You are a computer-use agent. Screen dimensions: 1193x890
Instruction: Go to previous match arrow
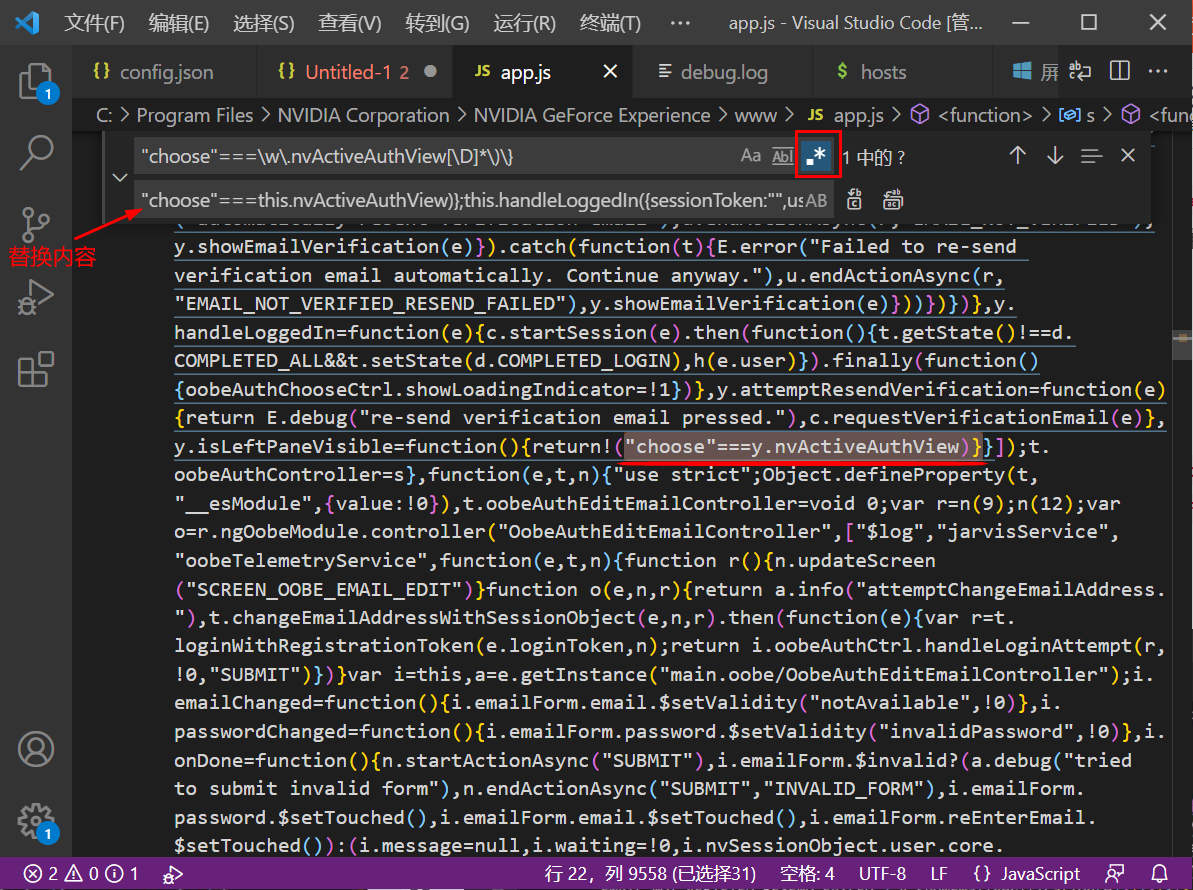tap(1017, 156)
